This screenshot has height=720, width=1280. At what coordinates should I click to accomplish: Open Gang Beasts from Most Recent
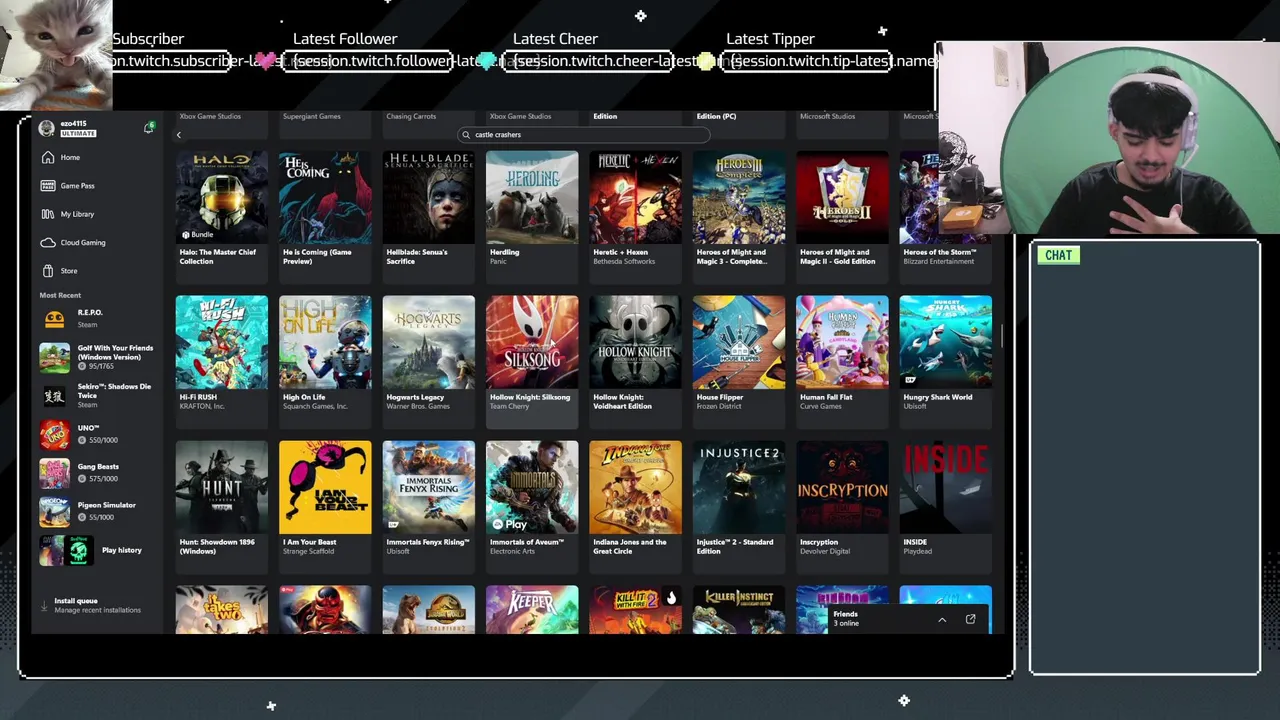[x=96, y=473]
